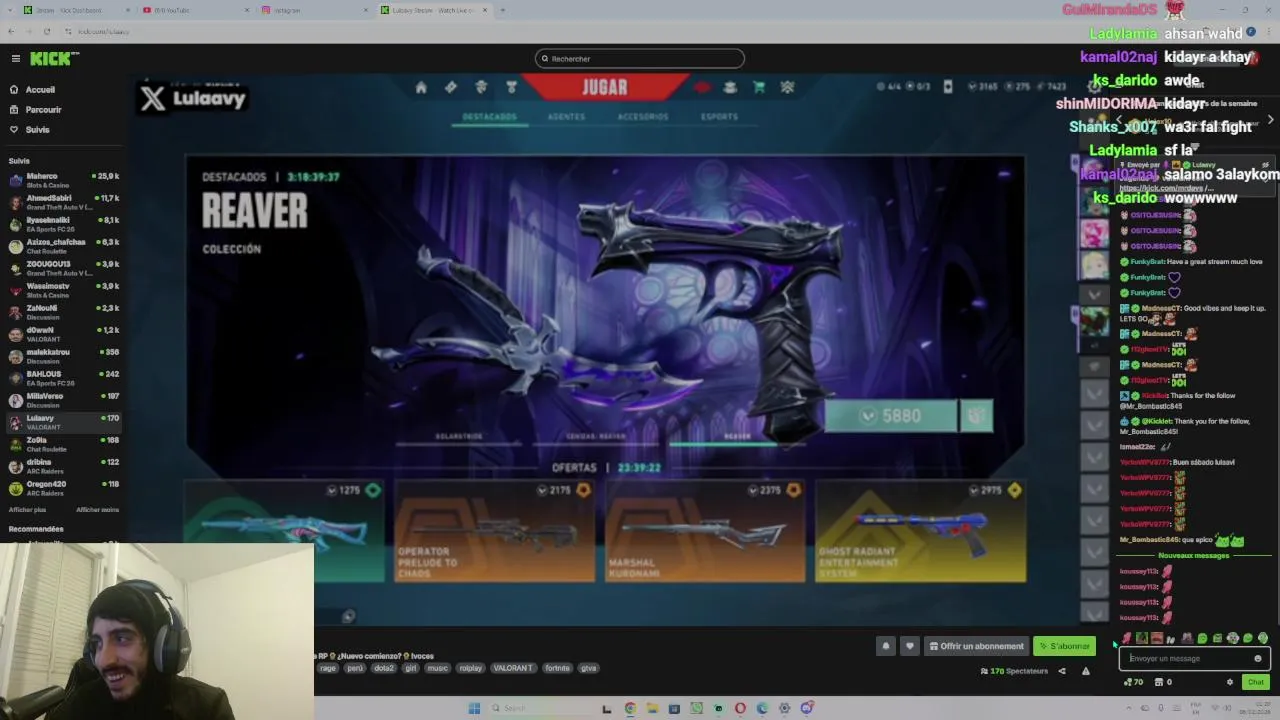Focus the Rechercher search box
The image size is (1280, 720).
(x=640, y=59)
